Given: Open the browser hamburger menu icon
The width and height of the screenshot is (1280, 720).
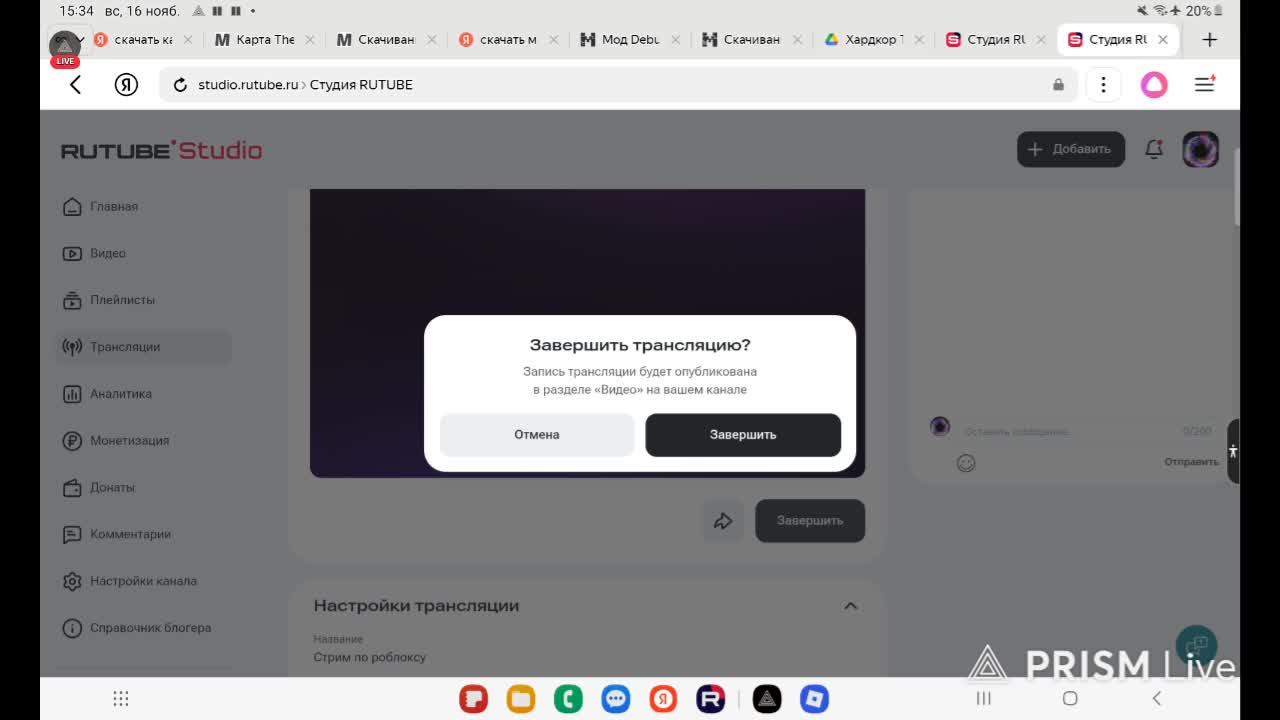Looking at the screenshot, I should [1205, 85].
